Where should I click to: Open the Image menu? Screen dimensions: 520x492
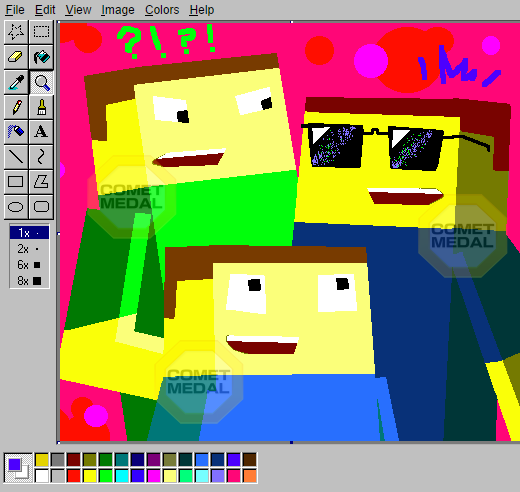coord(118,10)
